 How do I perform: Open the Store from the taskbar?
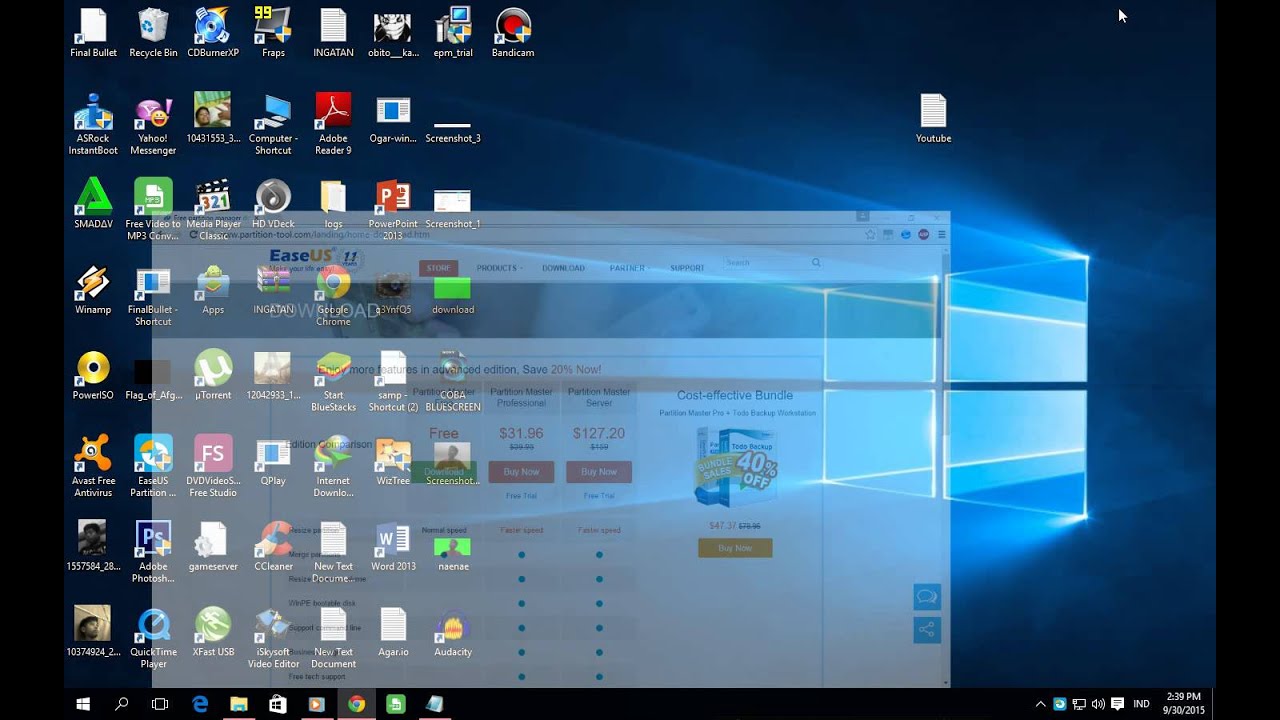tap(278, 704)
